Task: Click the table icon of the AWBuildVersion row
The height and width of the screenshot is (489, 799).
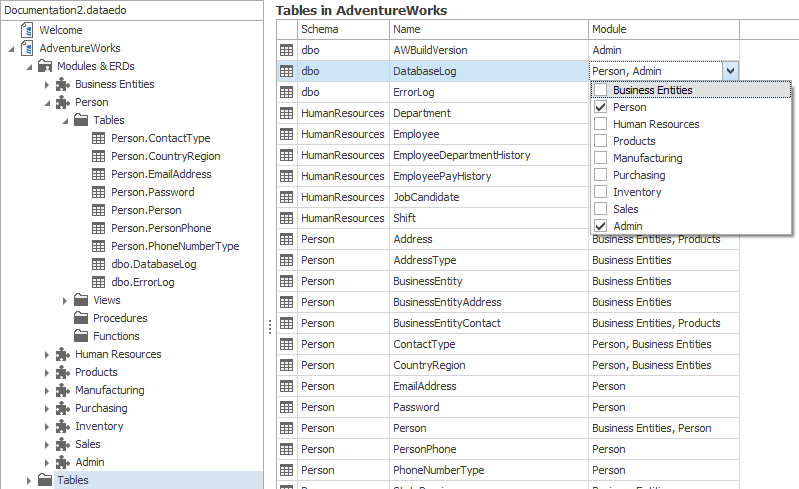Action: (x=286, y=50)
